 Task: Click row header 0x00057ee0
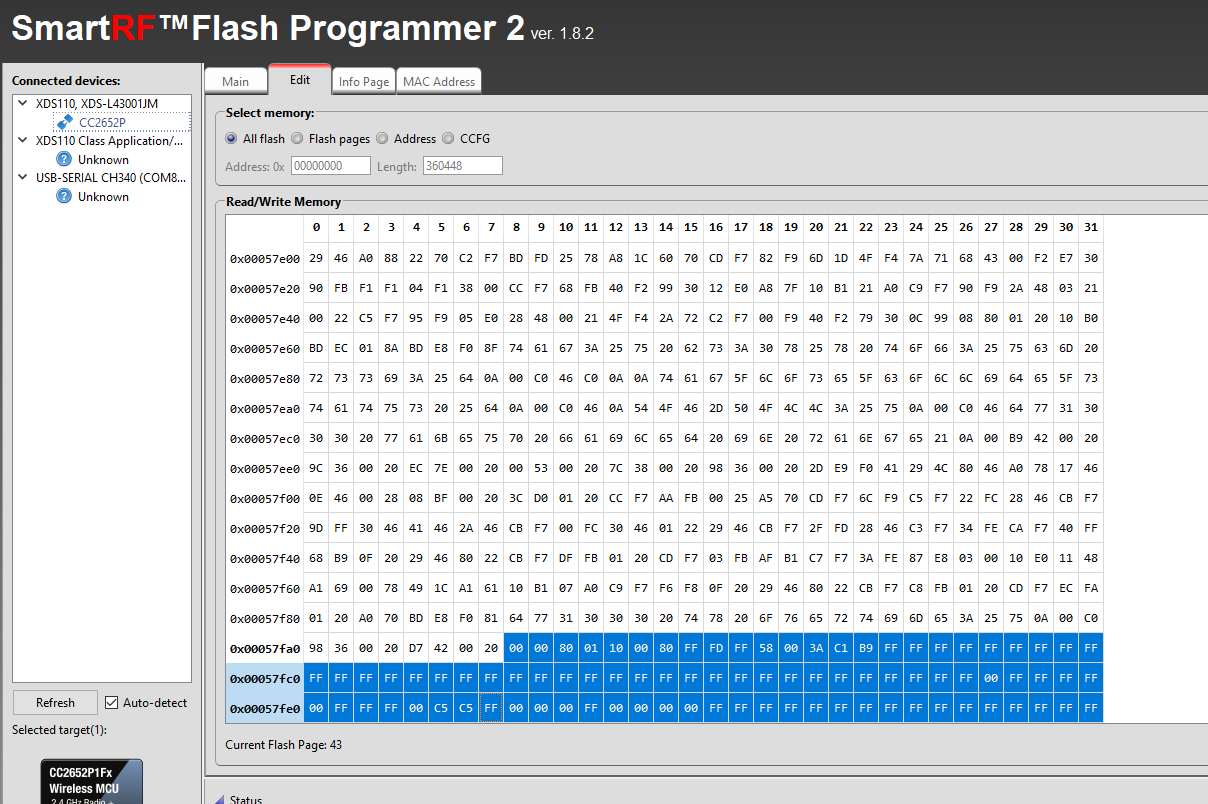[265, 468]
